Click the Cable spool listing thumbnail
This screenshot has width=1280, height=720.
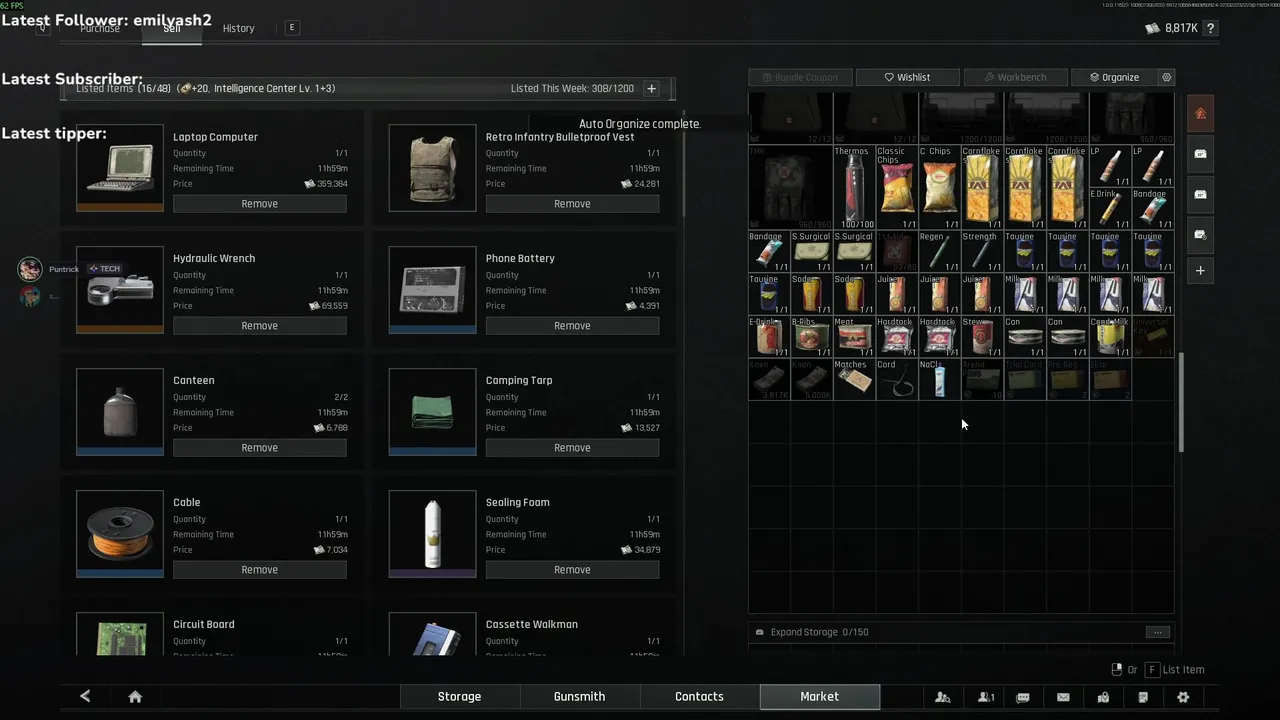point(120,534)
